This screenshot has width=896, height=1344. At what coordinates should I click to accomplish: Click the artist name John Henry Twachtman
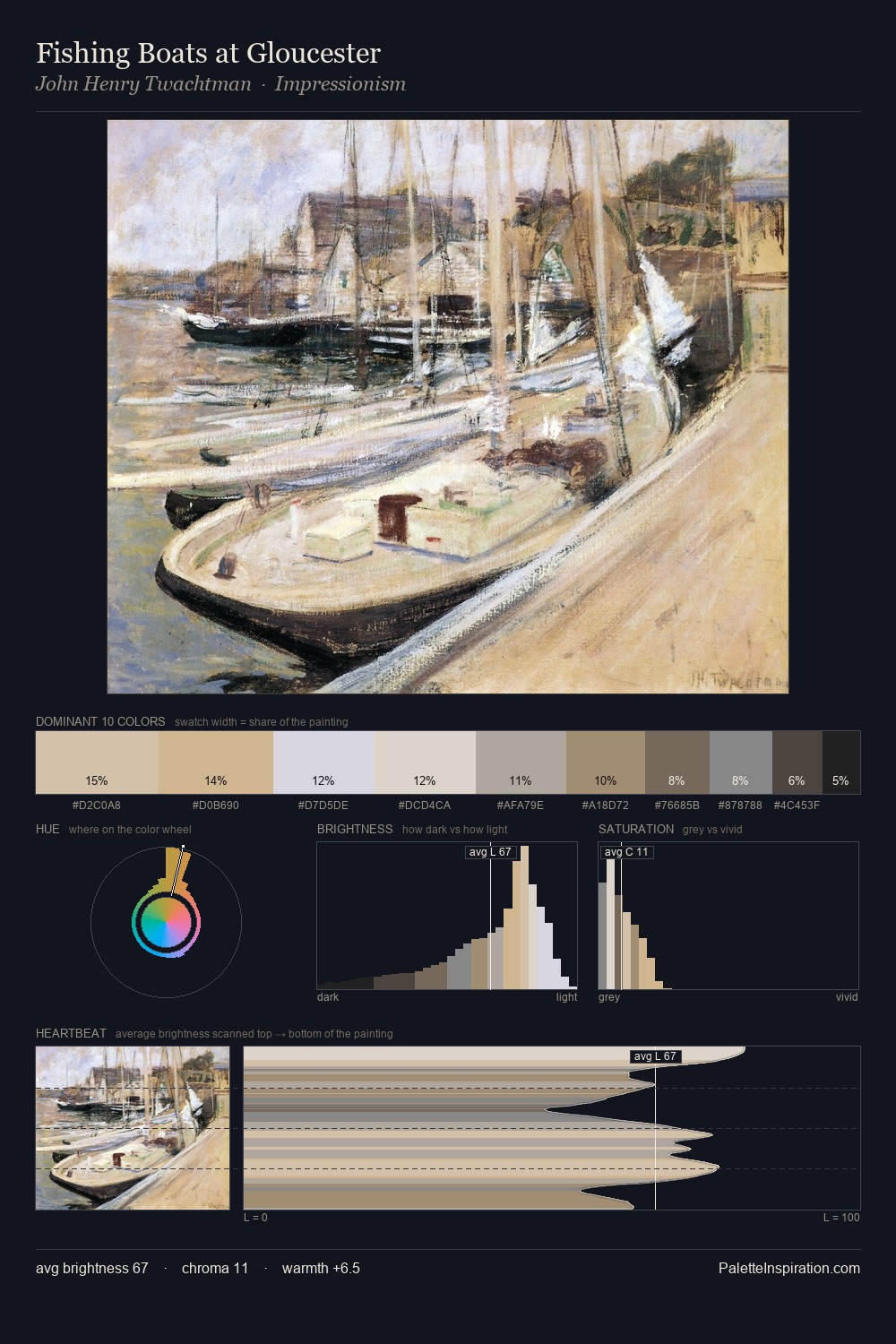tap(143, 84)
